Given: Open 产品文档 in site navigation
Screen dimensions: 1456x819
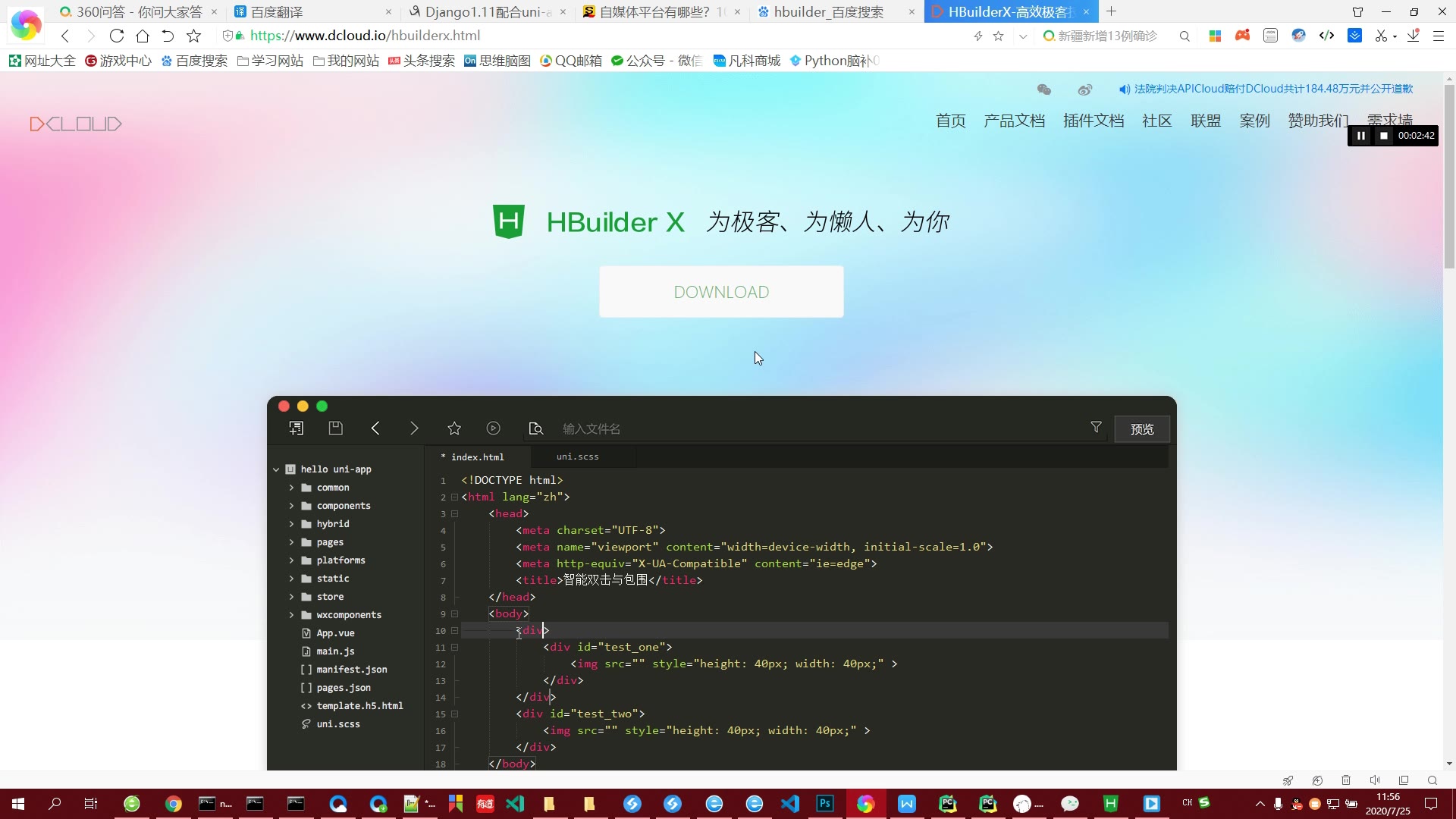Looking at the screenshot, I should click(x=1014, y=121).
